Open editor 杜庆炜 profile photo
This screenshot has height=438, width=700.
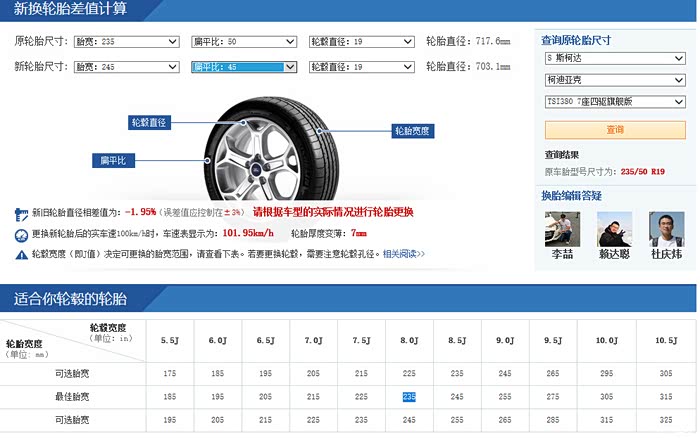(667, 229)
